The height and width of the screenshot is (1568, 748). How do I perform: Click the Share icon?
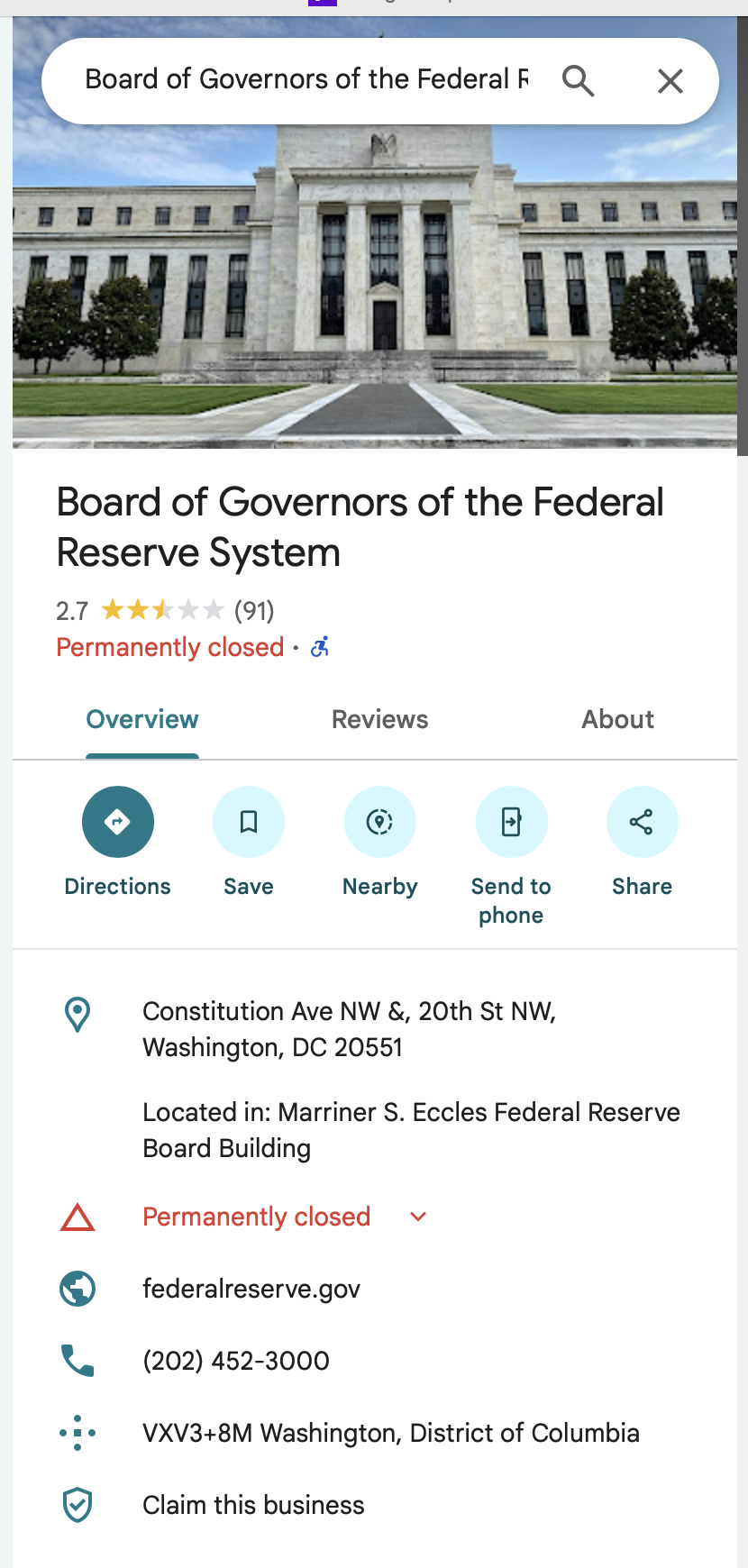[x=642, y=822]
